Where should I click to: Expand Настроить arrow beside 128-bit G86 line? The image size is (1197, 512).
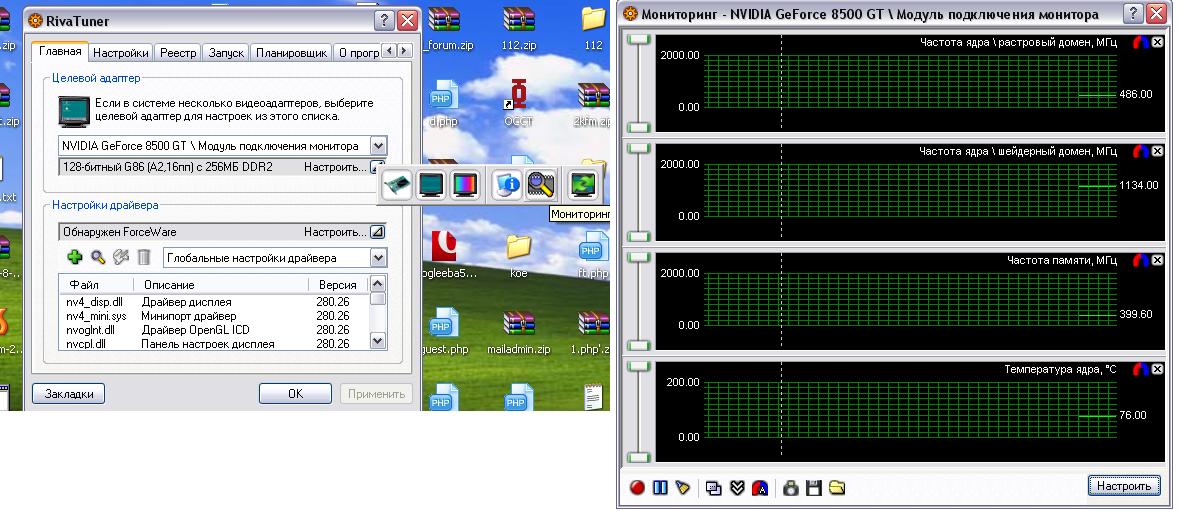[x=378, y=166]
